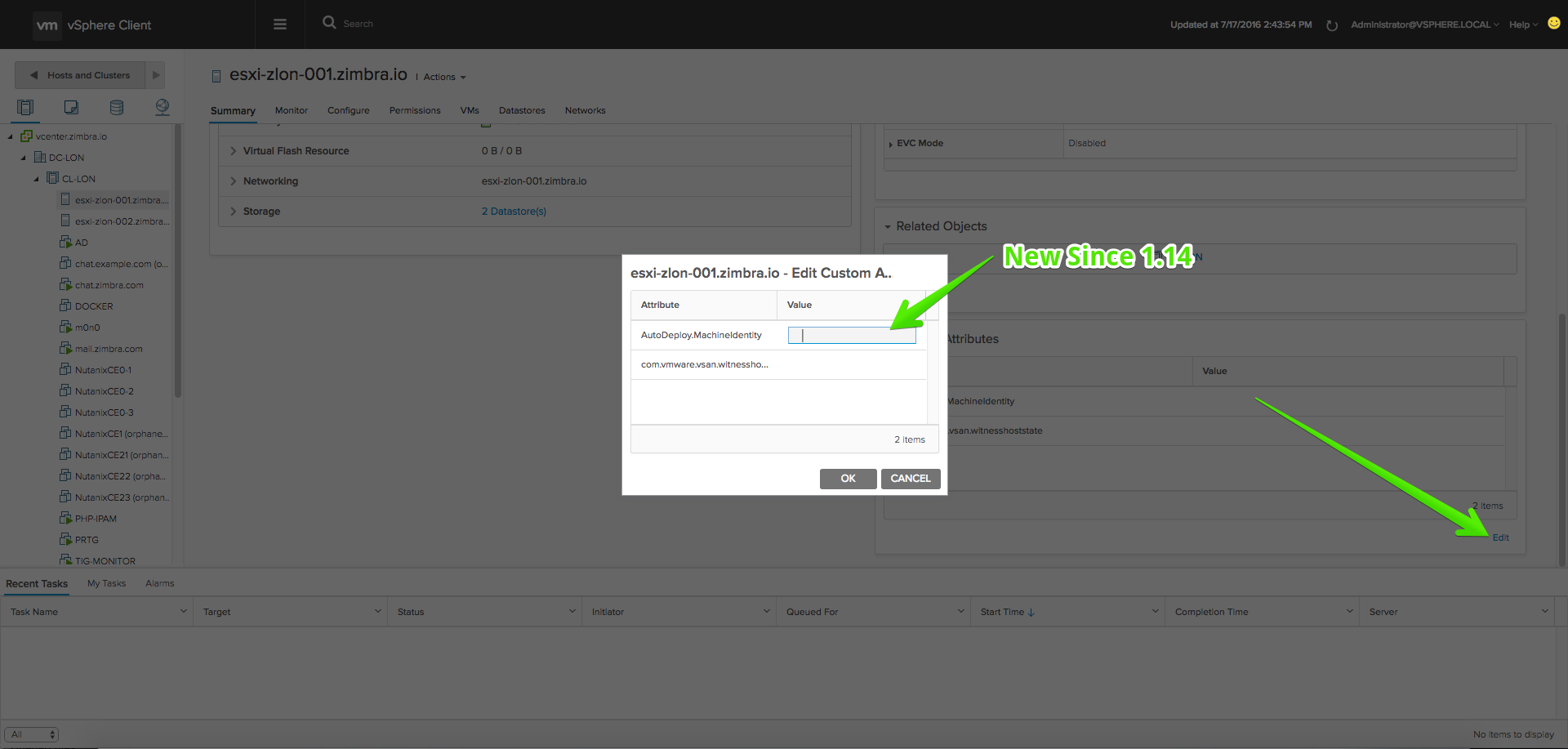Go forward arrow beside Hosts and Clusters
This screenshot has width=1568, height=749.
click(x=156, y=75)
